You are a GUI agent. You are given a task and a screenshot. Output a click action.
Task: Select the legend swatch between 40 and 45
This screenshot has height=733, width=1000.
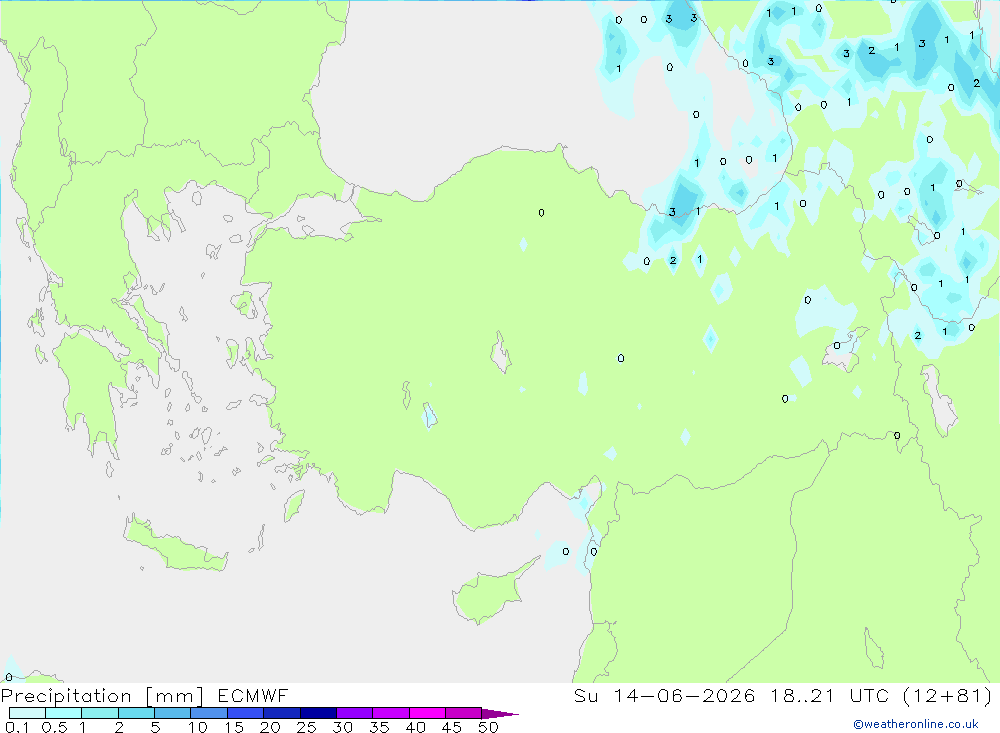[x=427, y=713]
